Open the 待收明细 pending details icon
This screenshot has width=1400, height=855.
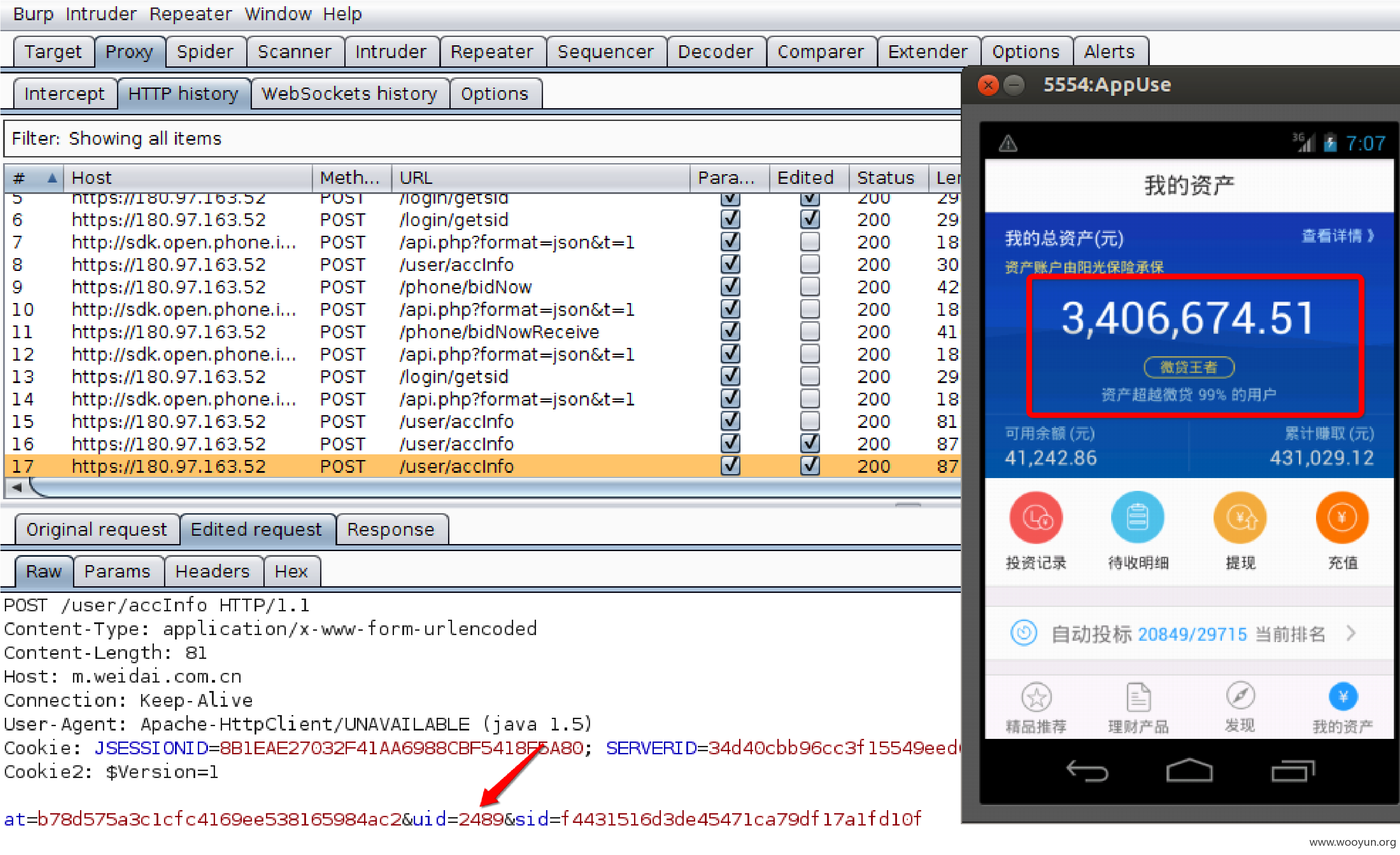[x=1137, y=518]
